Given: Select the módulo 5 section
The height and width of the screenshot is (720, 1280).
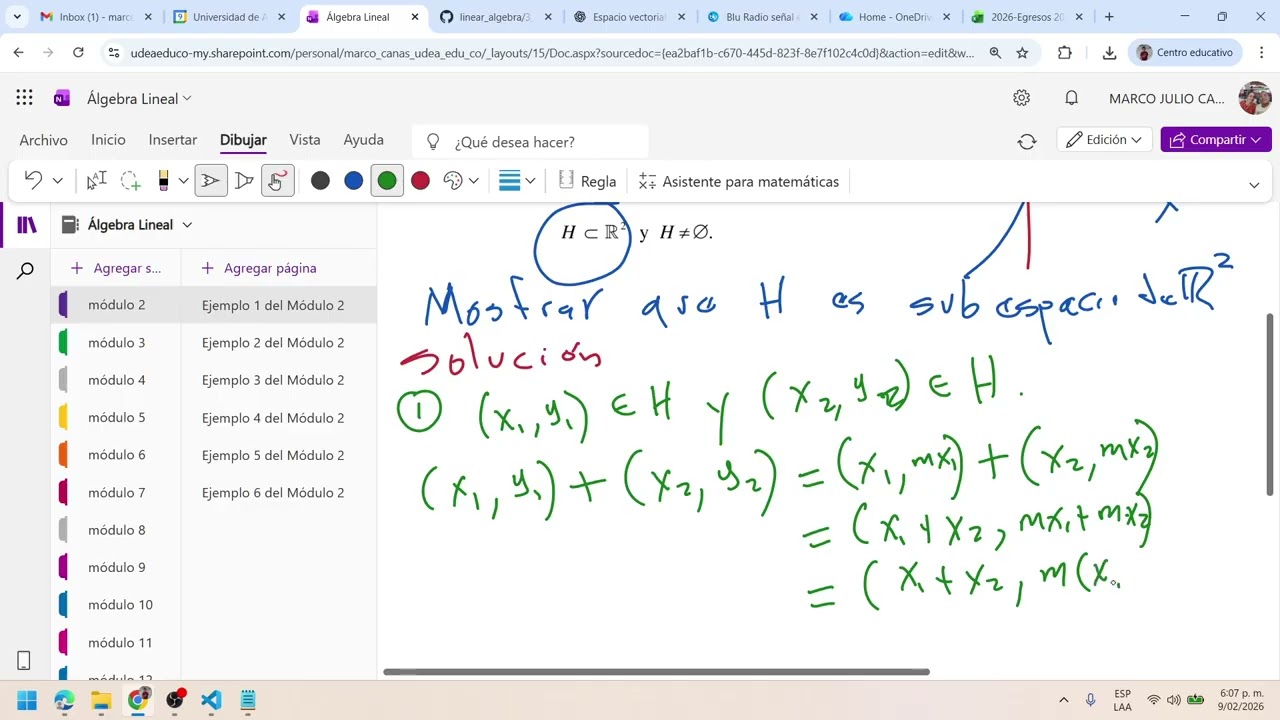Looking at the screenshot, I should click(116, 417).
